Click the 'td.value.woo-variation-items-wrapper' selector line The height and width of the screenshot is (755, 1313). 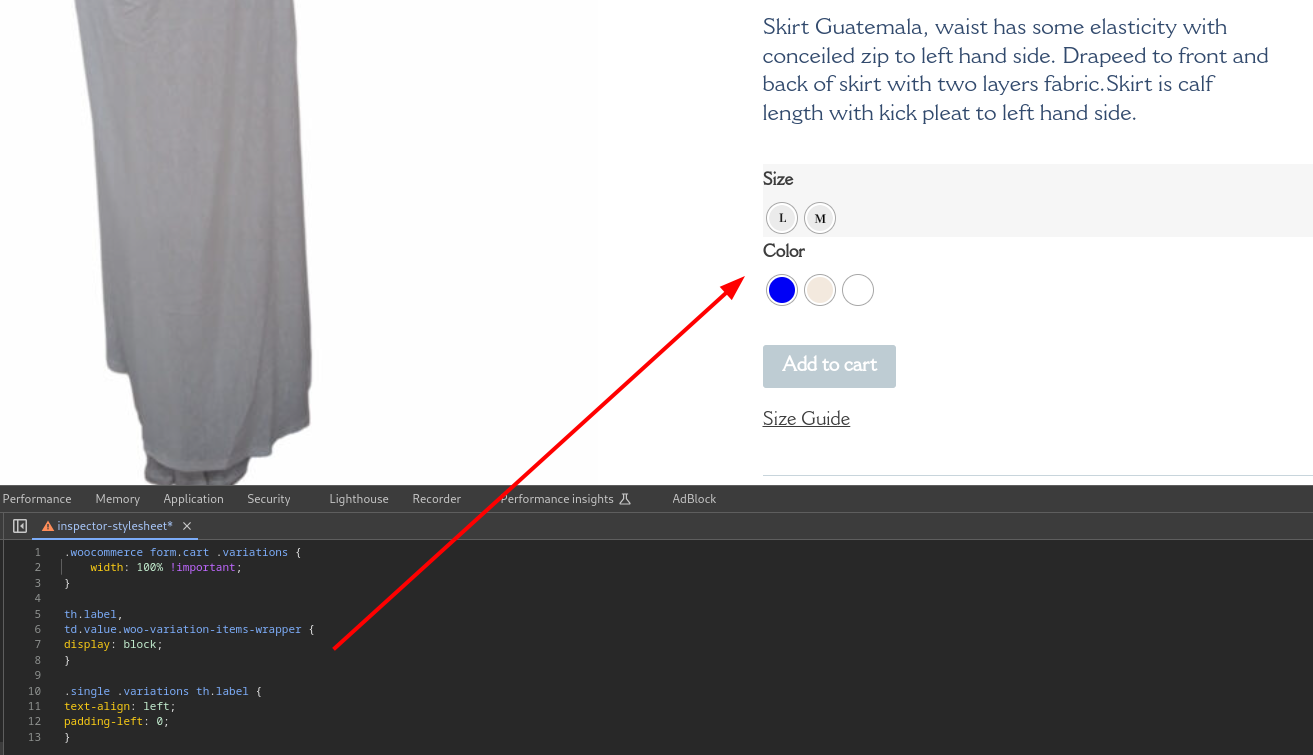[189, 629]
